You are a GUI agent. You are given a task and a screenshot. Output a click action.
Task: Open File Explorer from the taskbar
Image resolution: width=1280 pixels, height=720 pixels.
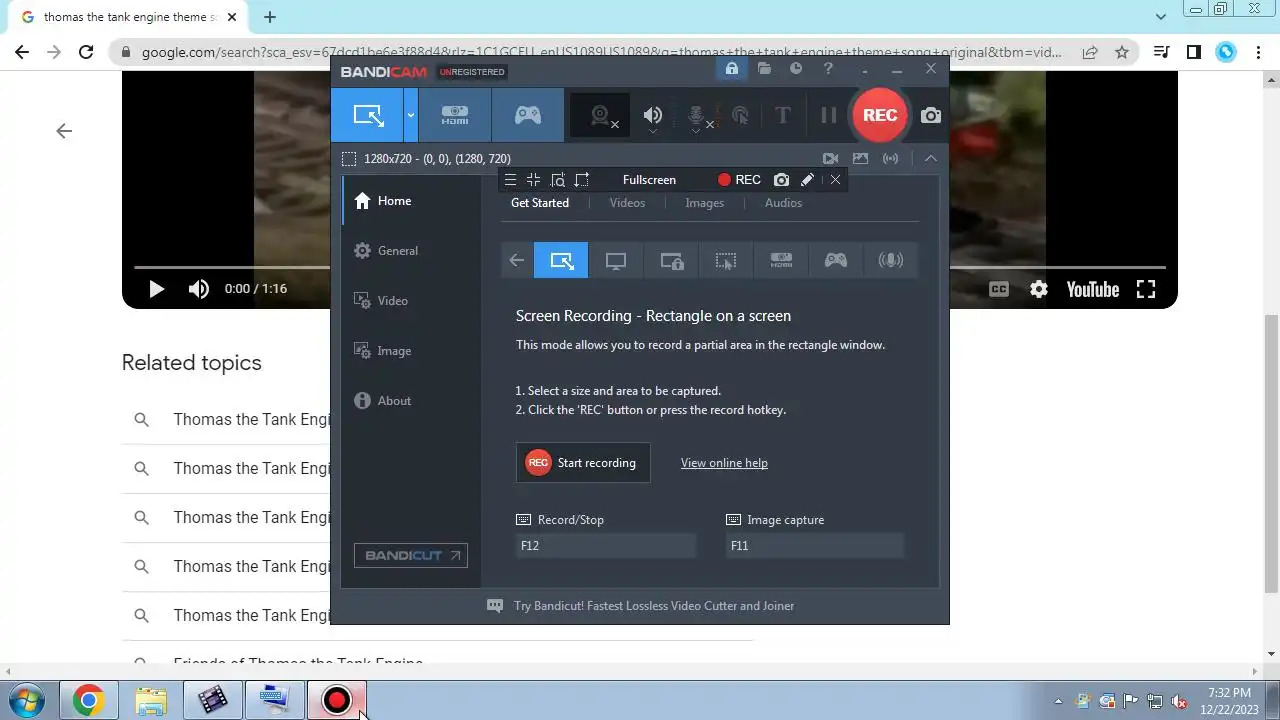[x=150, y=700]
